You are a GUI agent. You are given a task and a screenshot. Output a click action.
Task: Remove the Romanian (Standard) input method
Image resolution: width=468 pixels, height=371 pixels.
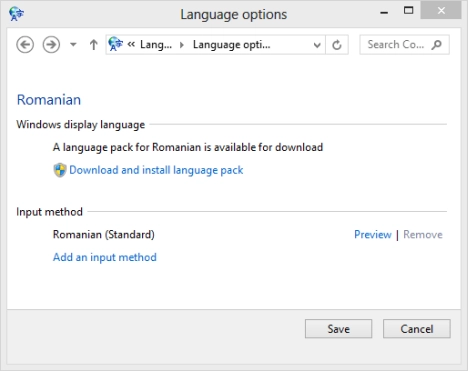(423, 234)
